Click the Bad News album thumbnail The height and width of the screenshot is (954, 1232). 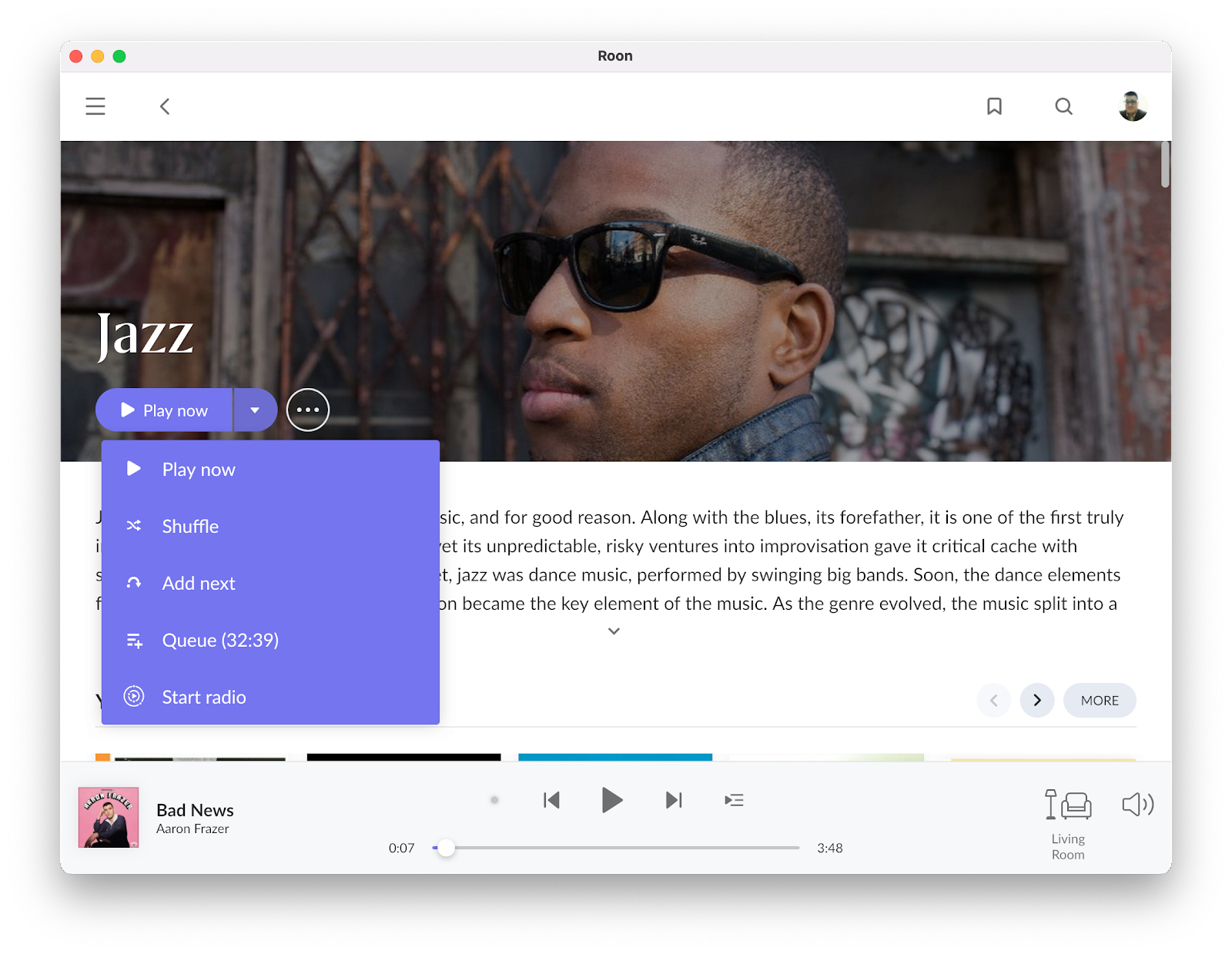pos(109,817)
